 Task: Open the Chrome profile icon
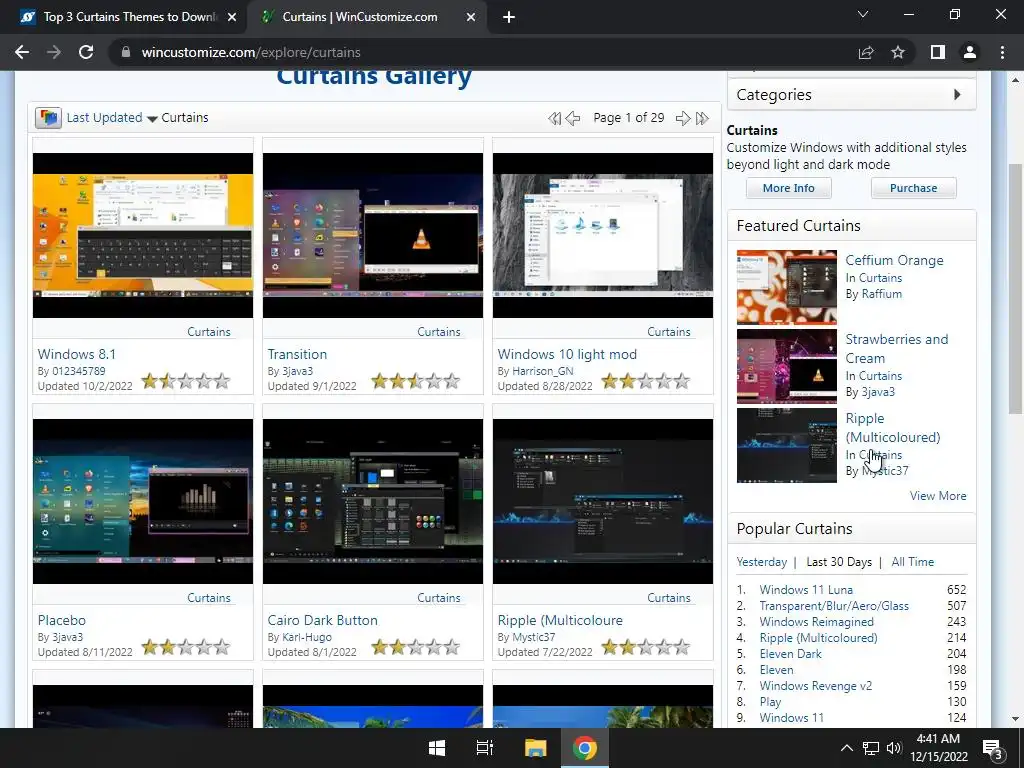click(970, 52)
